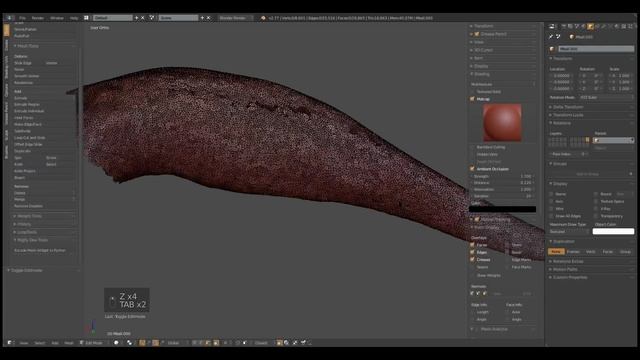
Task: Click the black ambient occlusion color swatch
Action: click(502, 209)
